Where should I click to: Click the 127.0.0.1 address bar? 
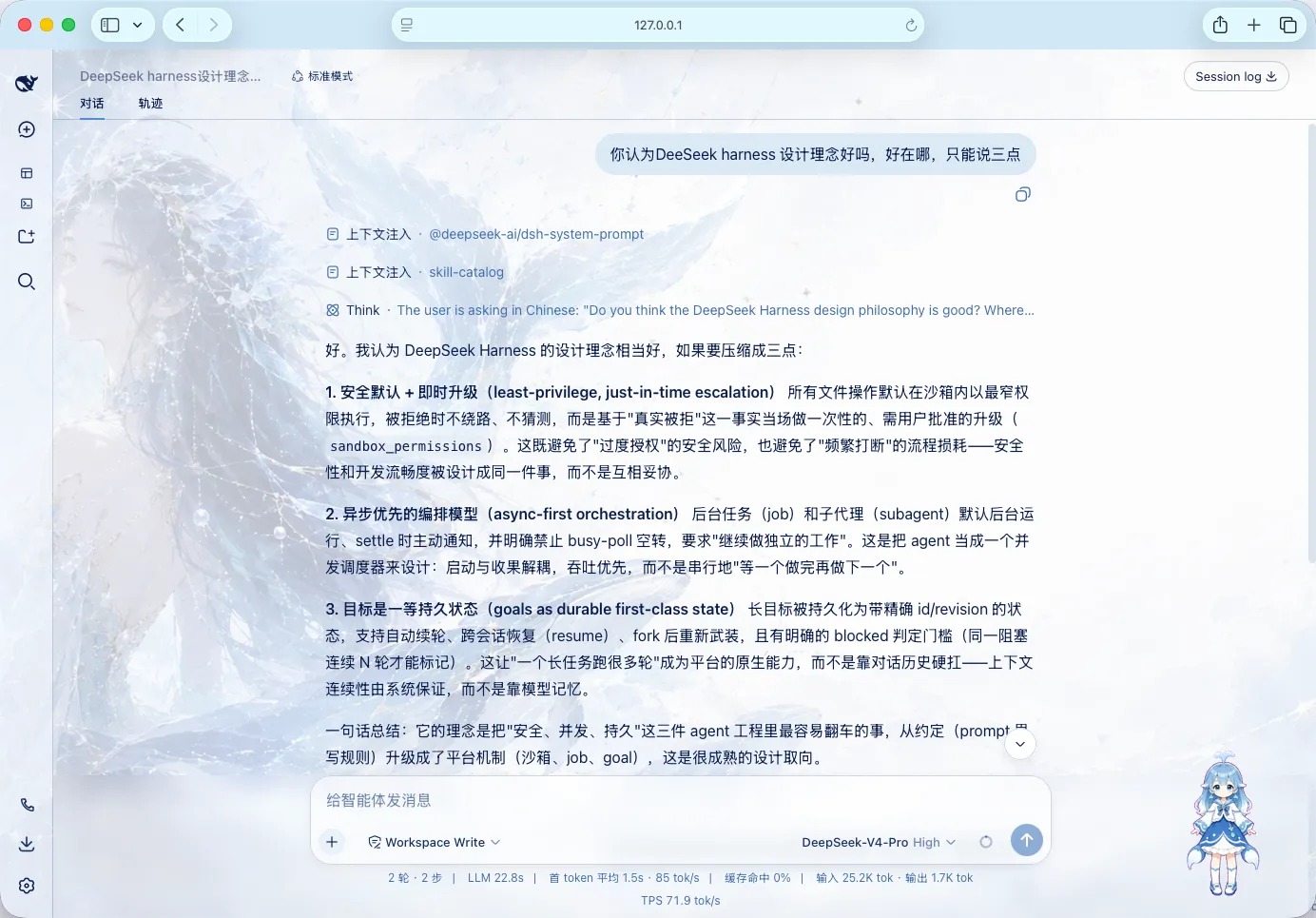658,26
